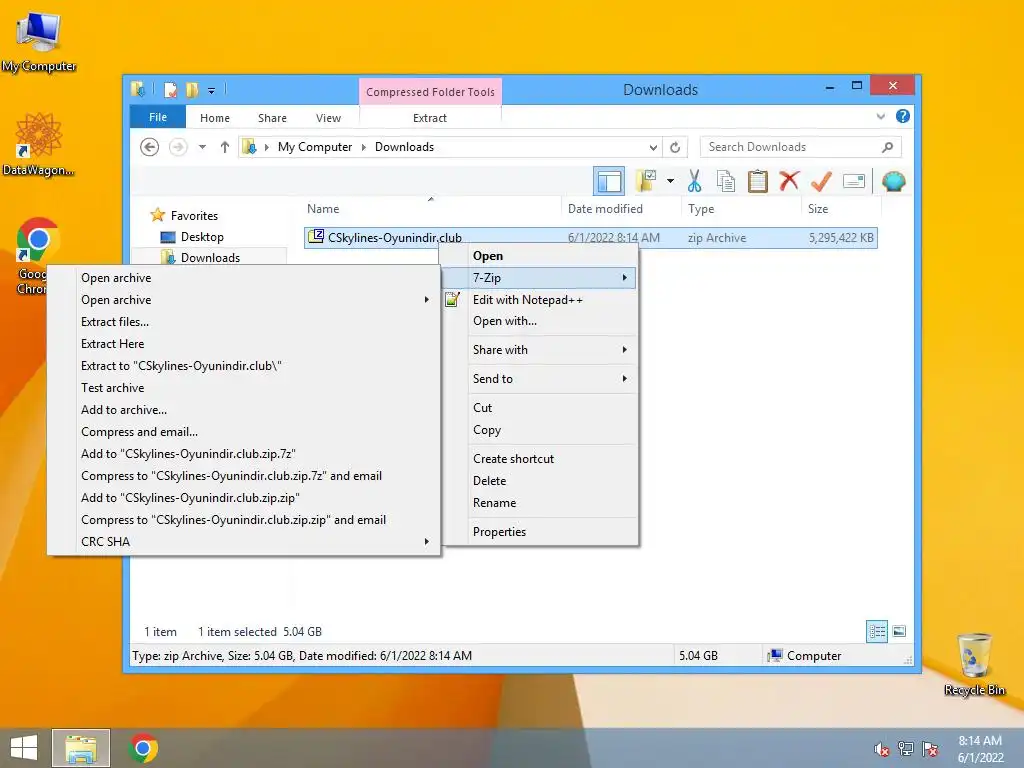This screenshot has height=768, width=1024.
Task: Toggle the preview pane layout icon
Action: pos(609,181)
